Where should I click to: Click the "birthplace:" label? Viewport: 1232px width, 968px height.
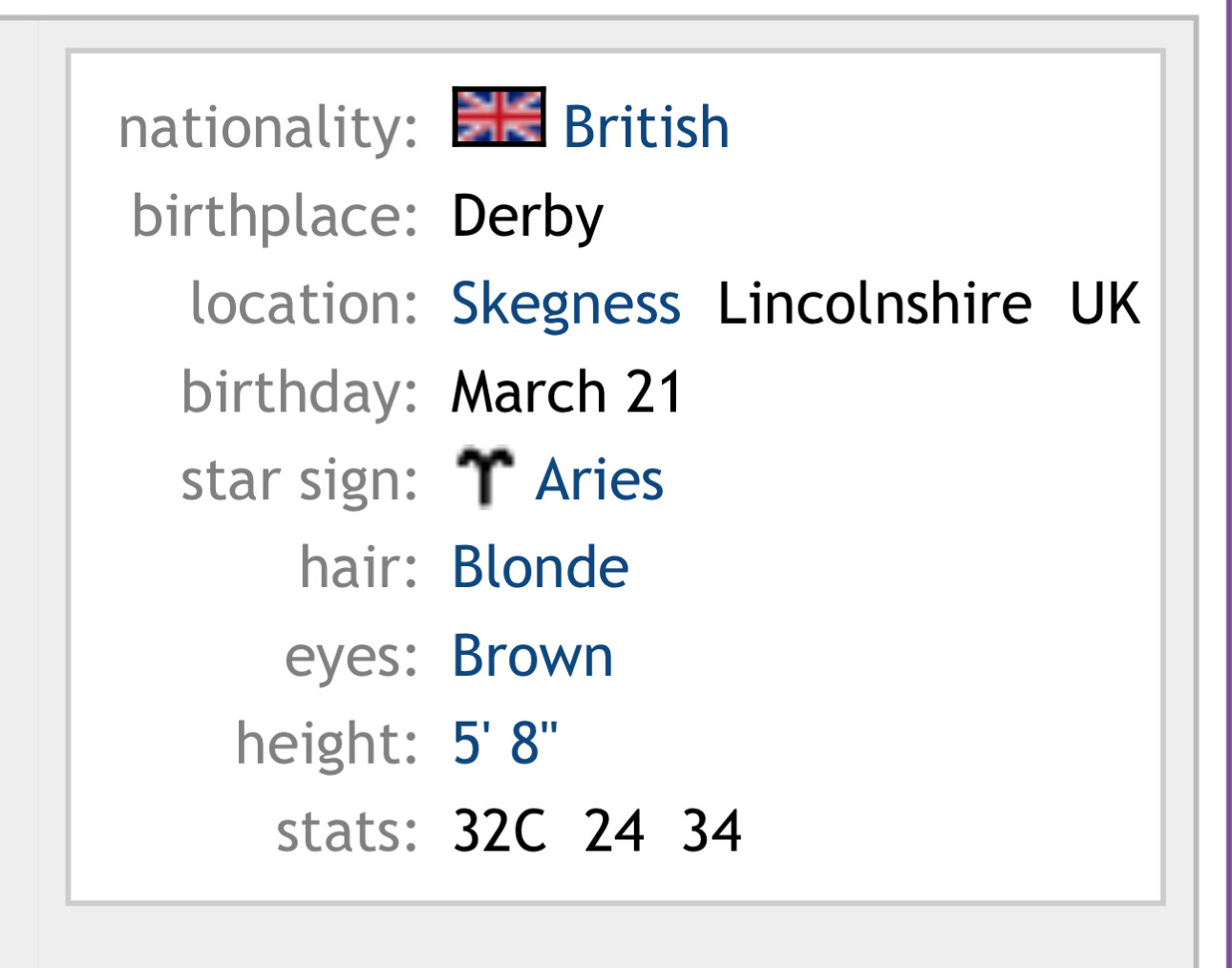pos(275,217)
